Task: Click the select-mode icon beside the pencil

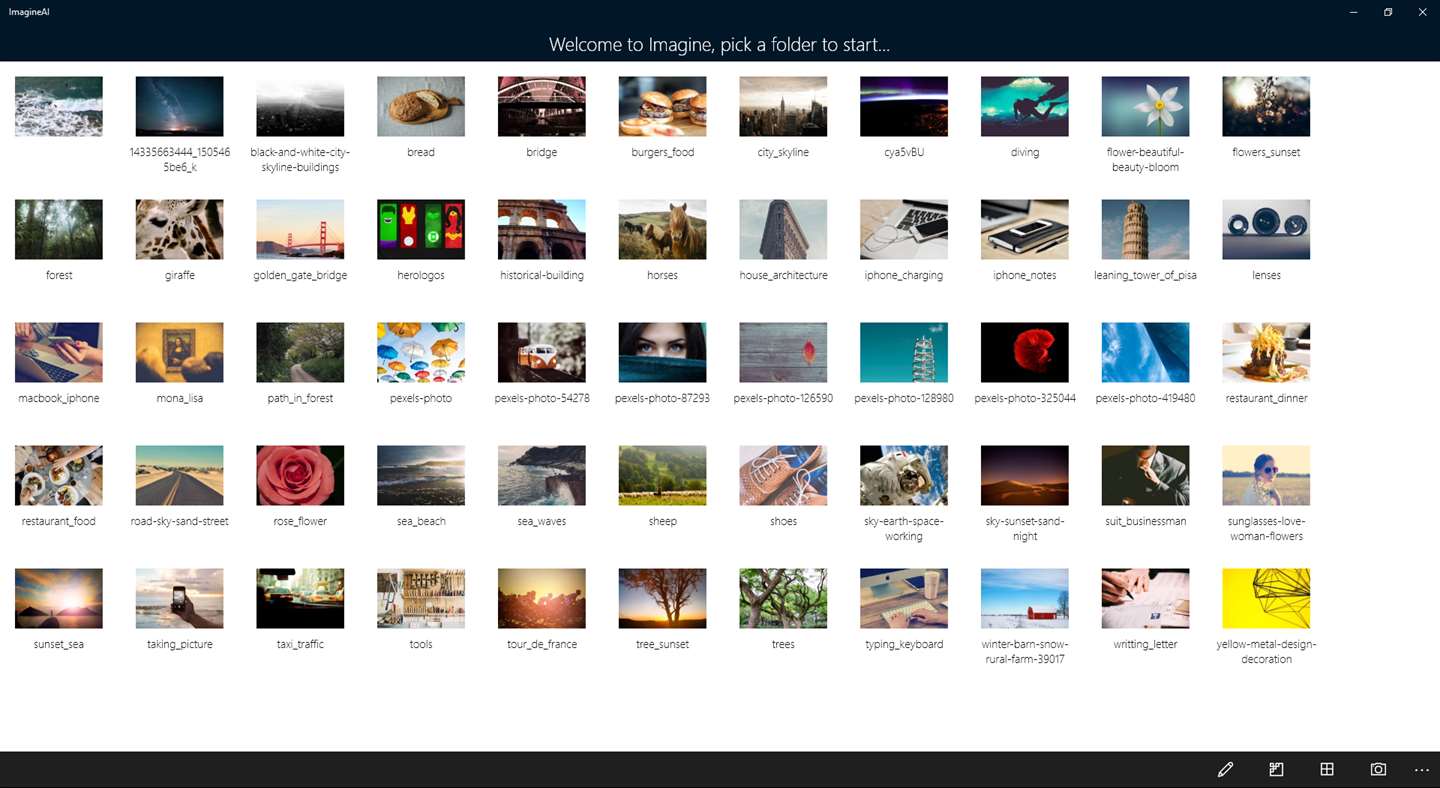Action: [1276, 769]
